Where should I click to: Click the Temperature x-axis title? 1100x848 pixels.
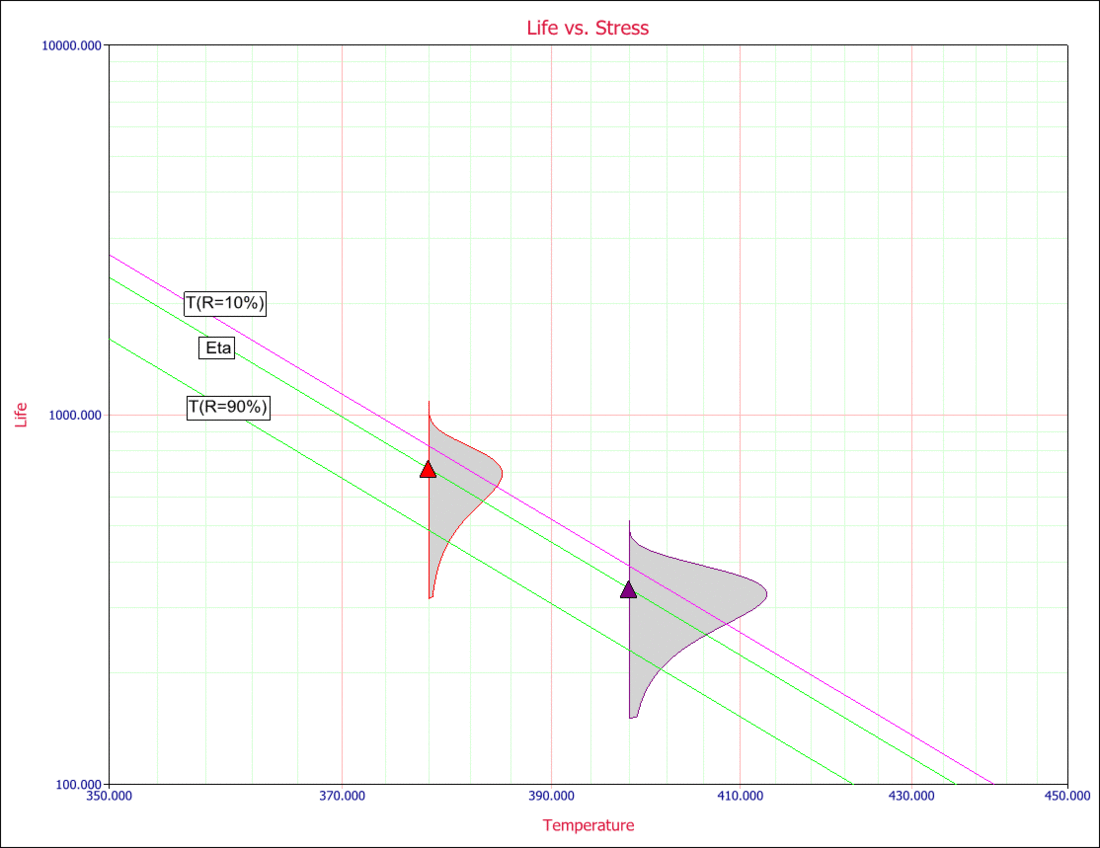pyautogui.click(x=589, y=826)
